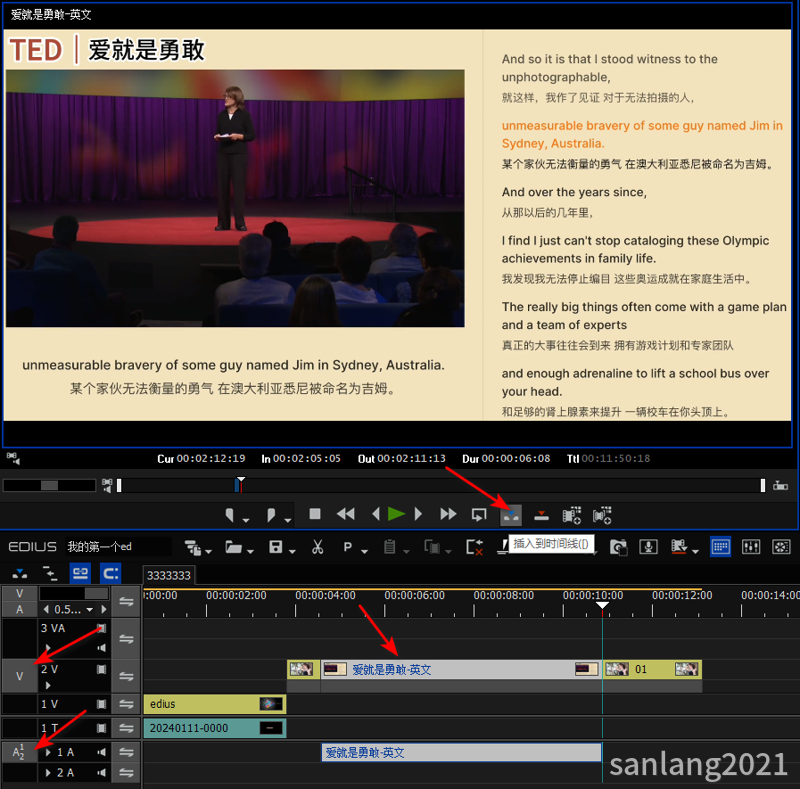Expand audio track 2 A
The image size is (800, 789).
(48, 773)
